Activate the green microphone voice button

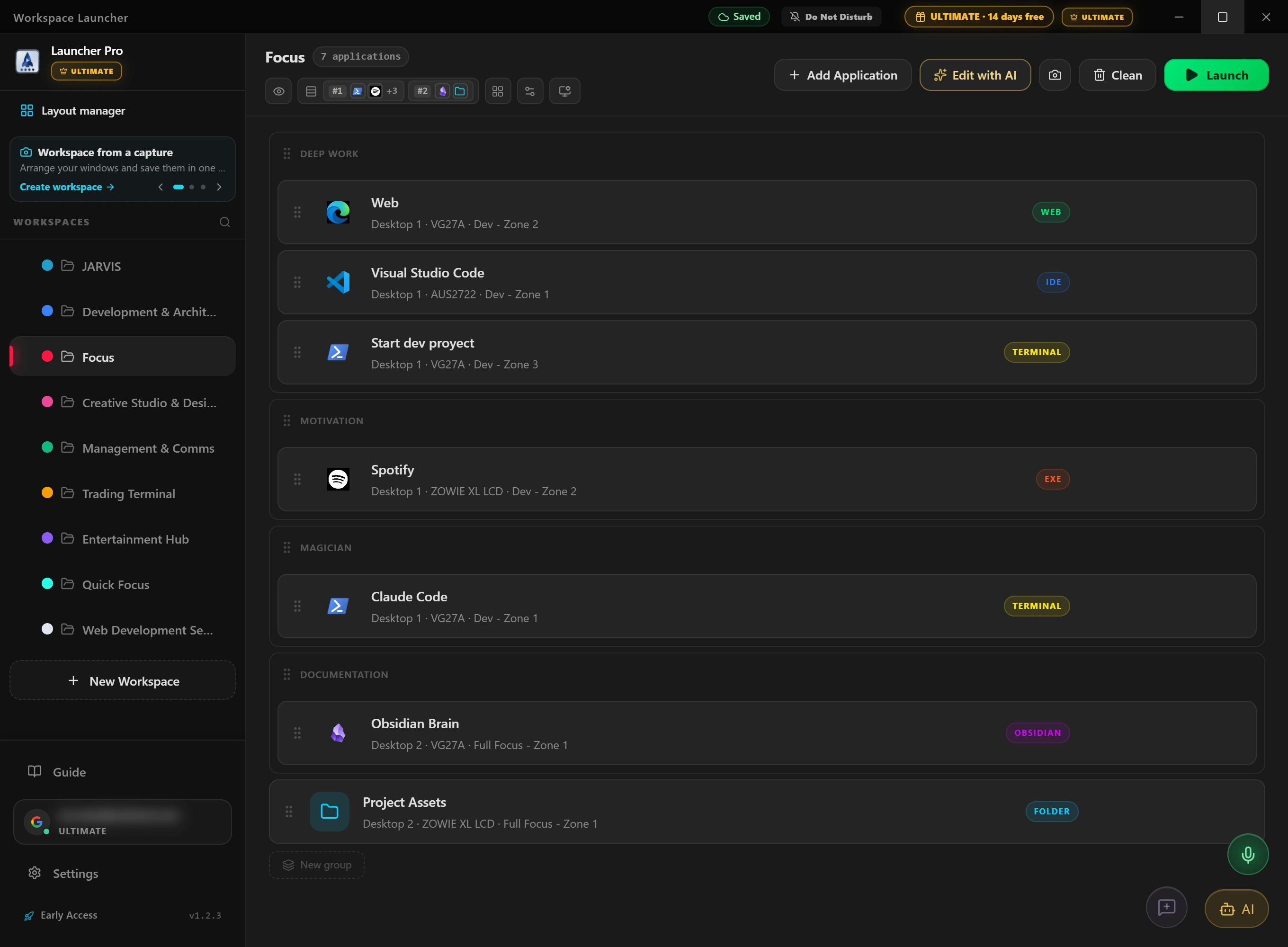click(1248, 854)
